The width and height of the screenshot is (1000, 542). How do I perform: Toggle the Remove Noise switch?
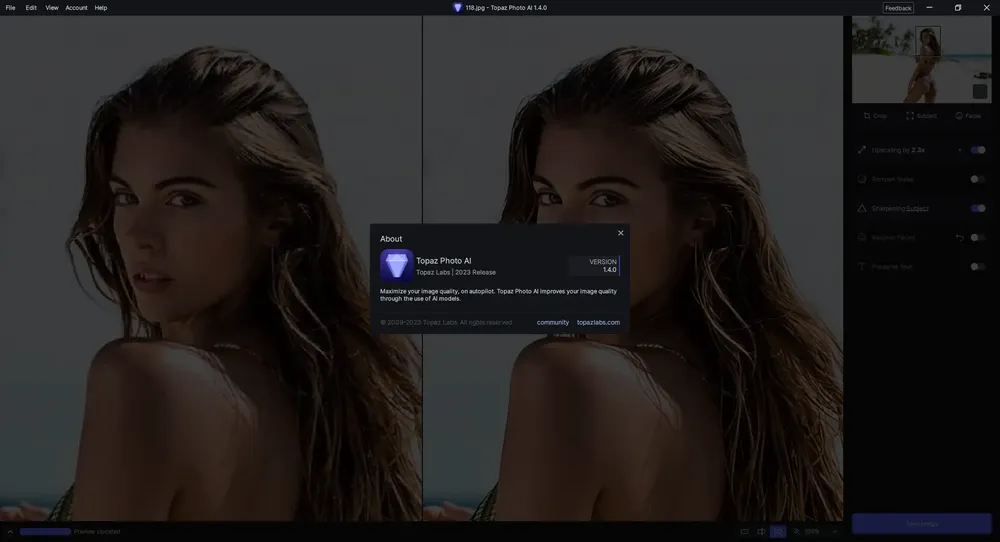click(978, 179)
